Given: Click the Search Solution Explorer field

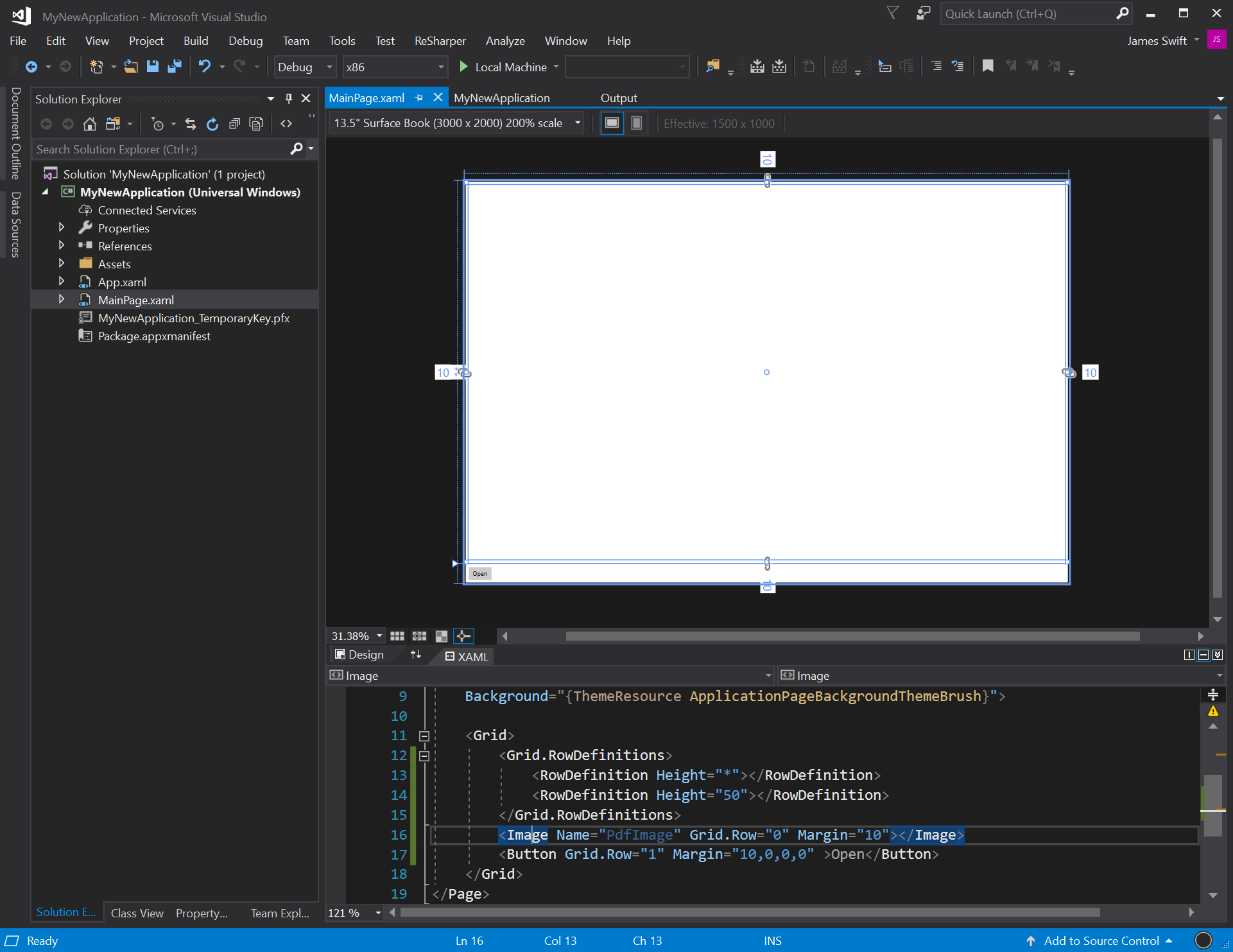Looking at the screenshot, I should tap(160, 149).
